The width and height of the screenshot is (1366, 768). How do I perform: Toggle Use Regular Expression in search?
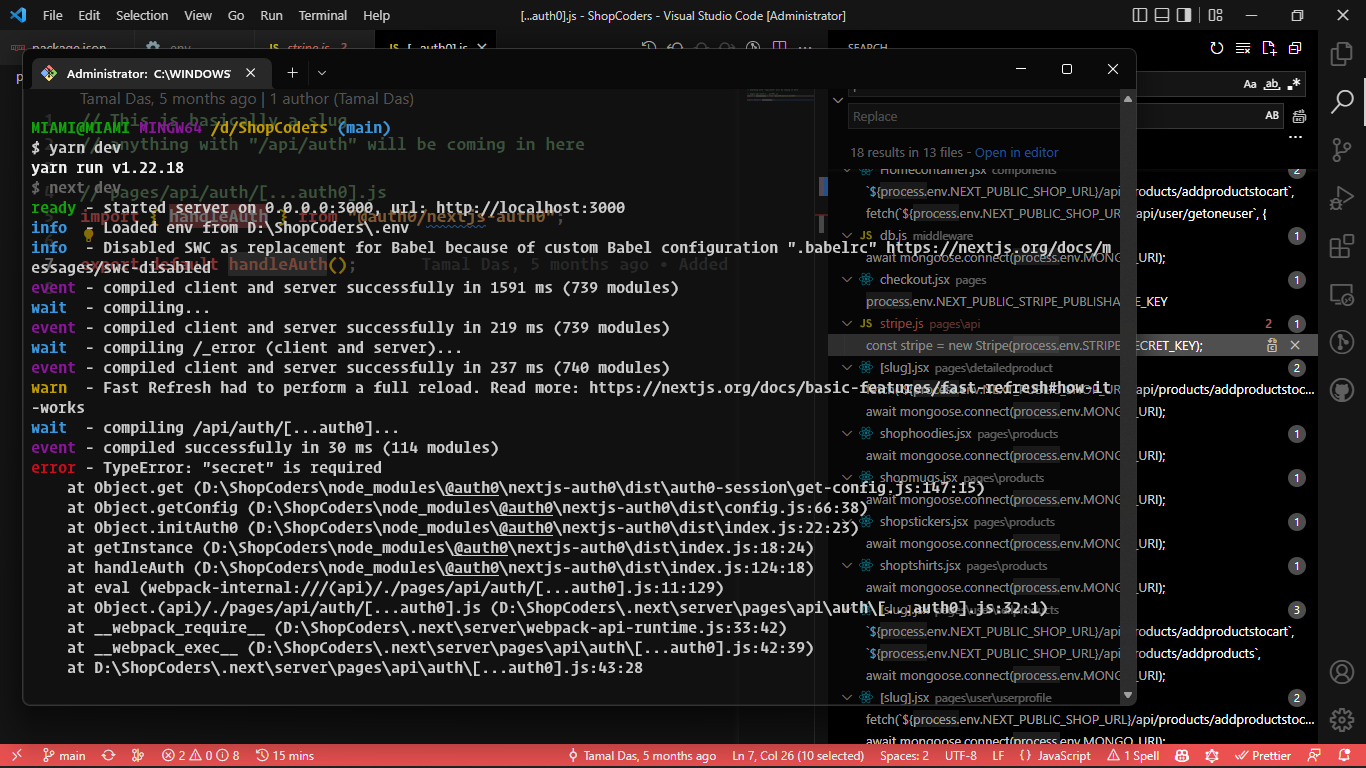pyautogui.click(x=1294, y=84)
